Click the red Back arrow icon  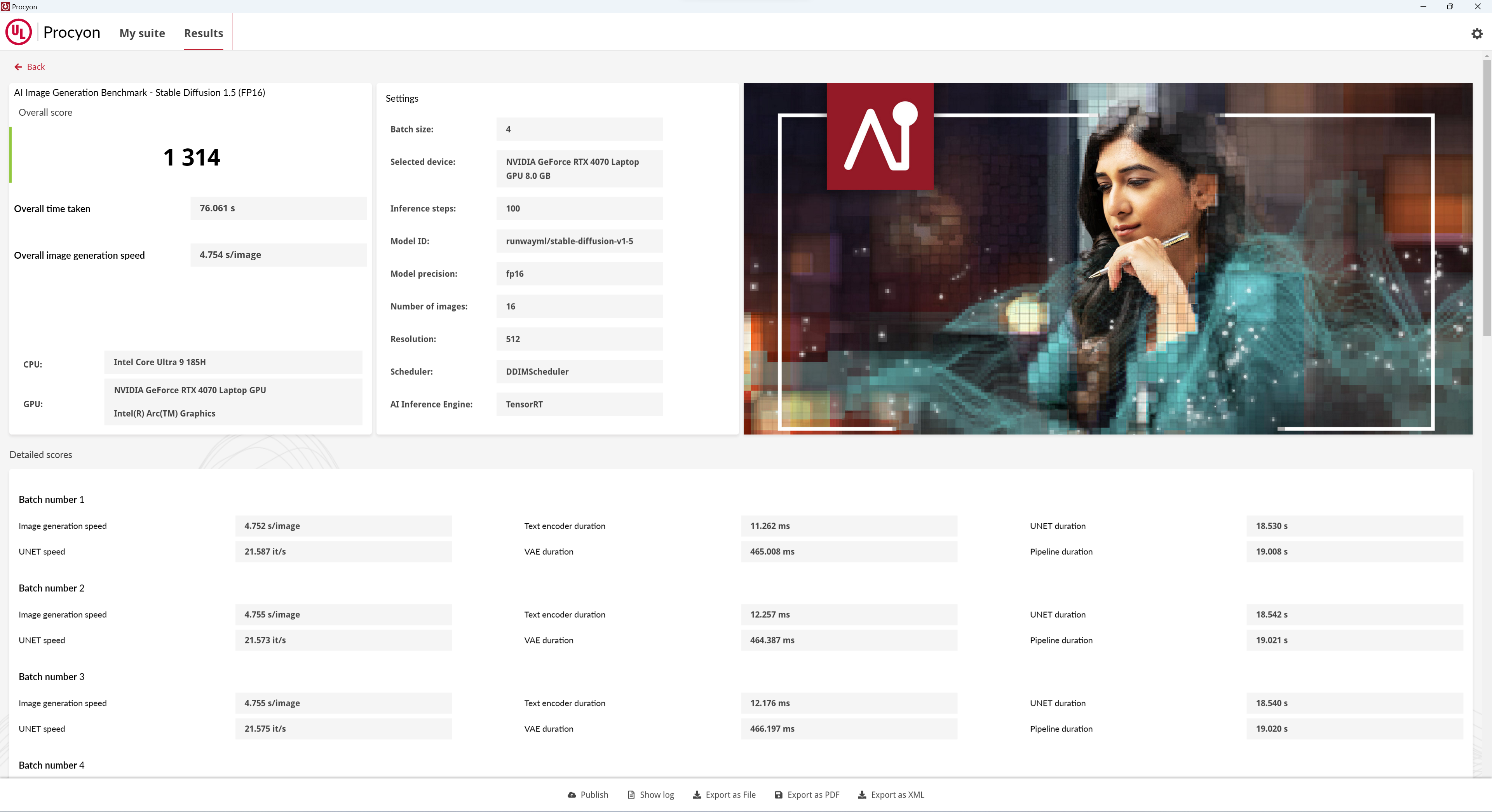(x=18, y=67)
